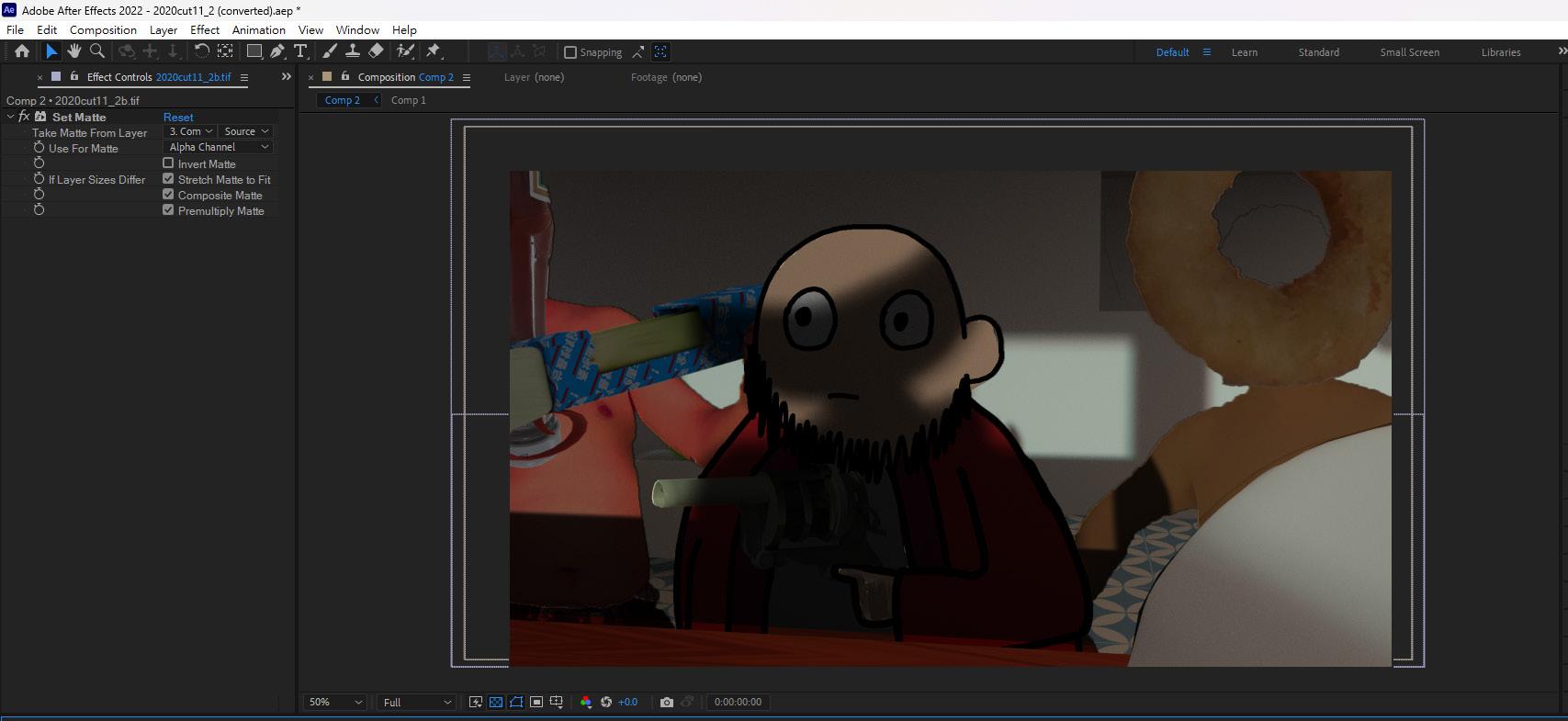Select the Rectangle shape tool
Screen dimensions: 1568x721
[x=254, y=51]
